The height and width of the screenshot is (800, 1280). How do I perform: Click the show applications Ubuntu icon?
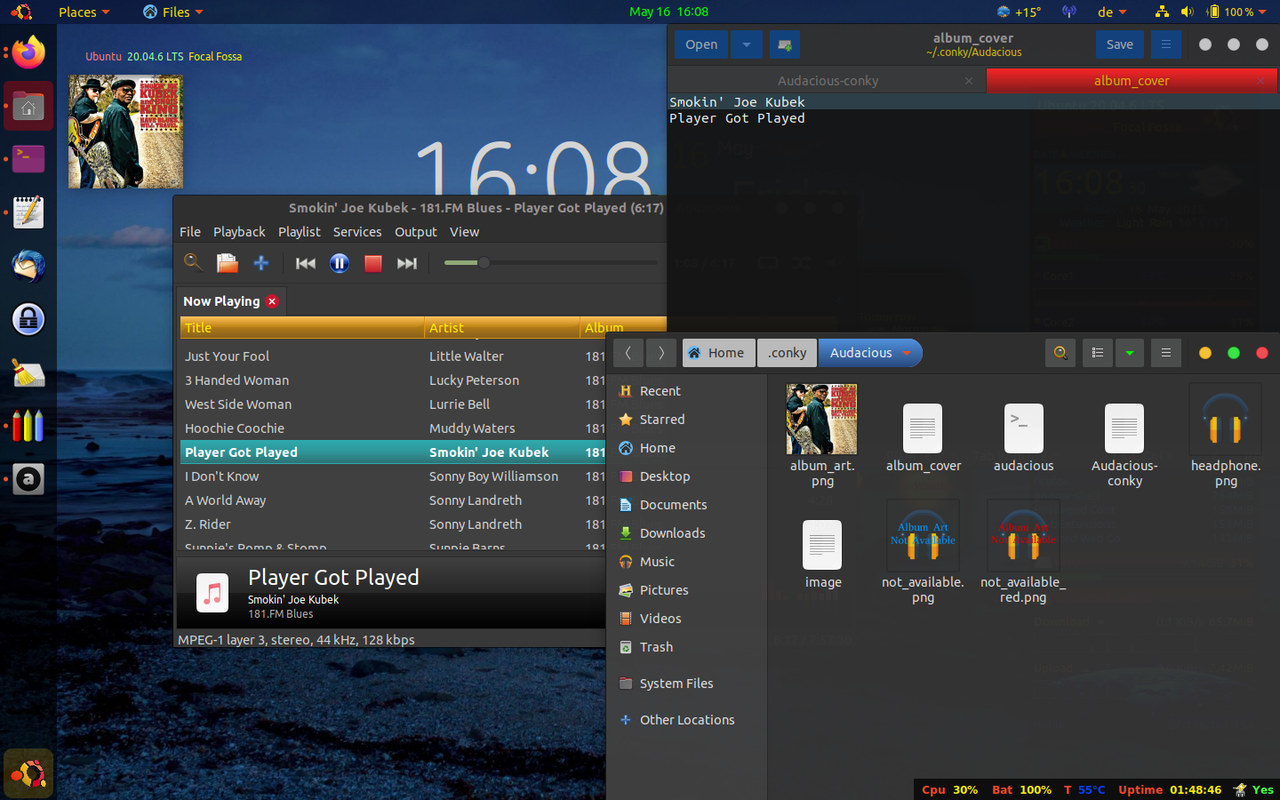coord(28,774)
